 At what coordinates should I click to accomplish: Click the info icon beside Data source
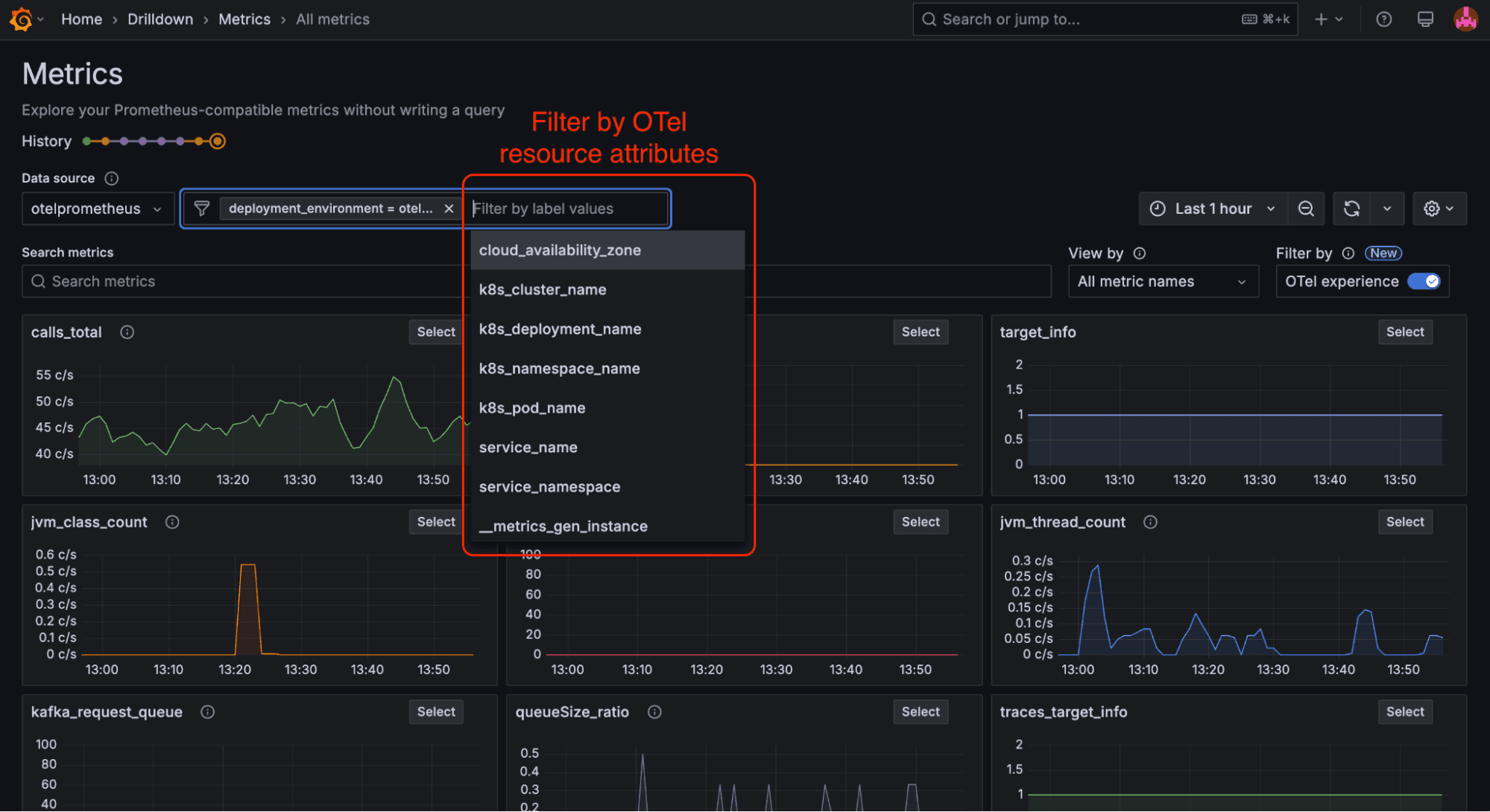[x=112, y=178]
